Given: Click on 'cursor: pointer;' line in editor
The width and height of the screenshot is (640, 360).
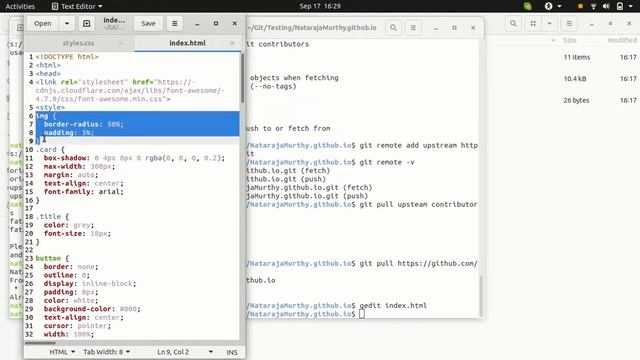Looking at the screenshot, I should click(x=77, y=326).
